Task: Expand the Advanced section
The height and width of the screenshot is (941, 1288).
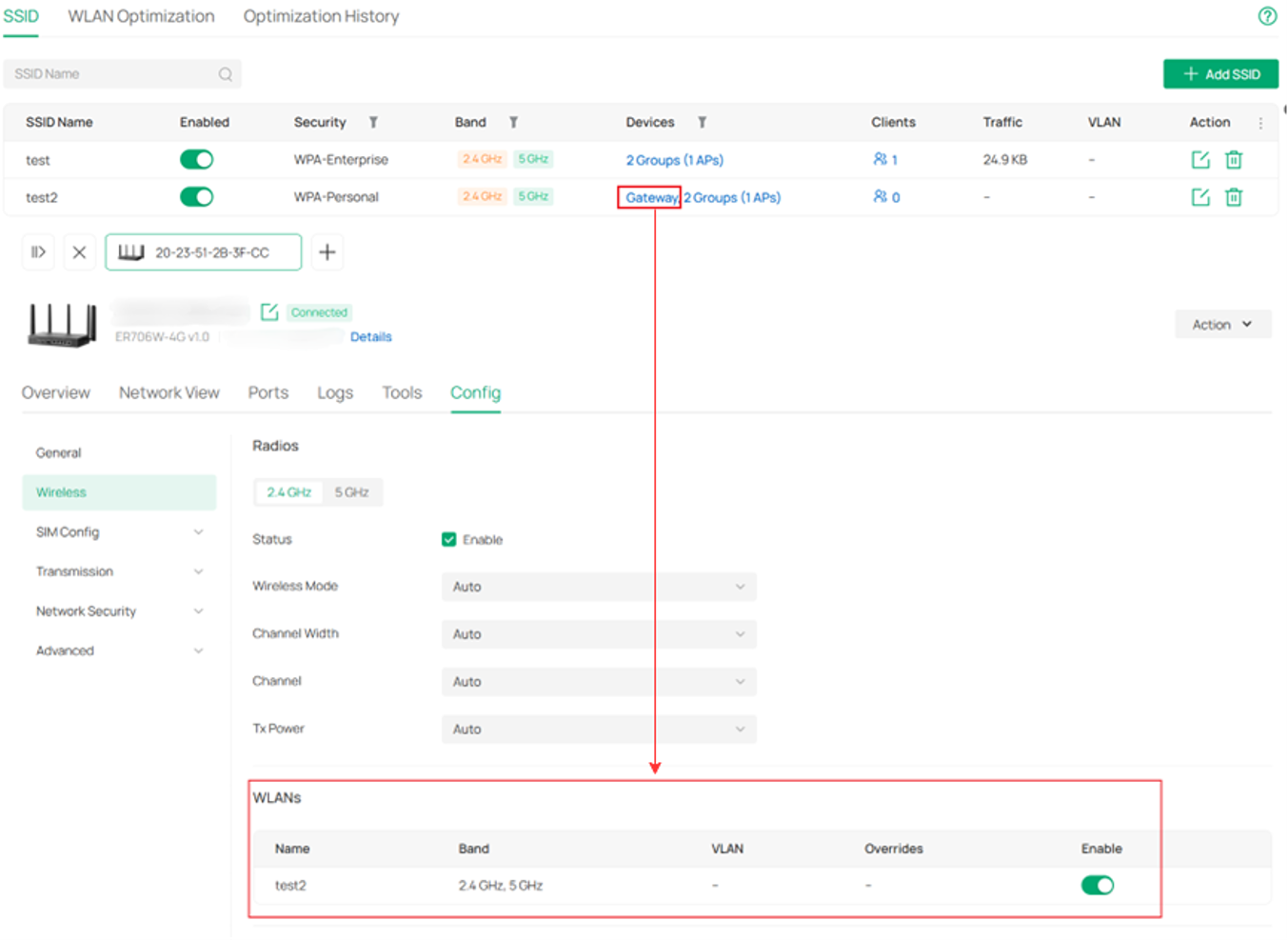Action: coord(119,651)
